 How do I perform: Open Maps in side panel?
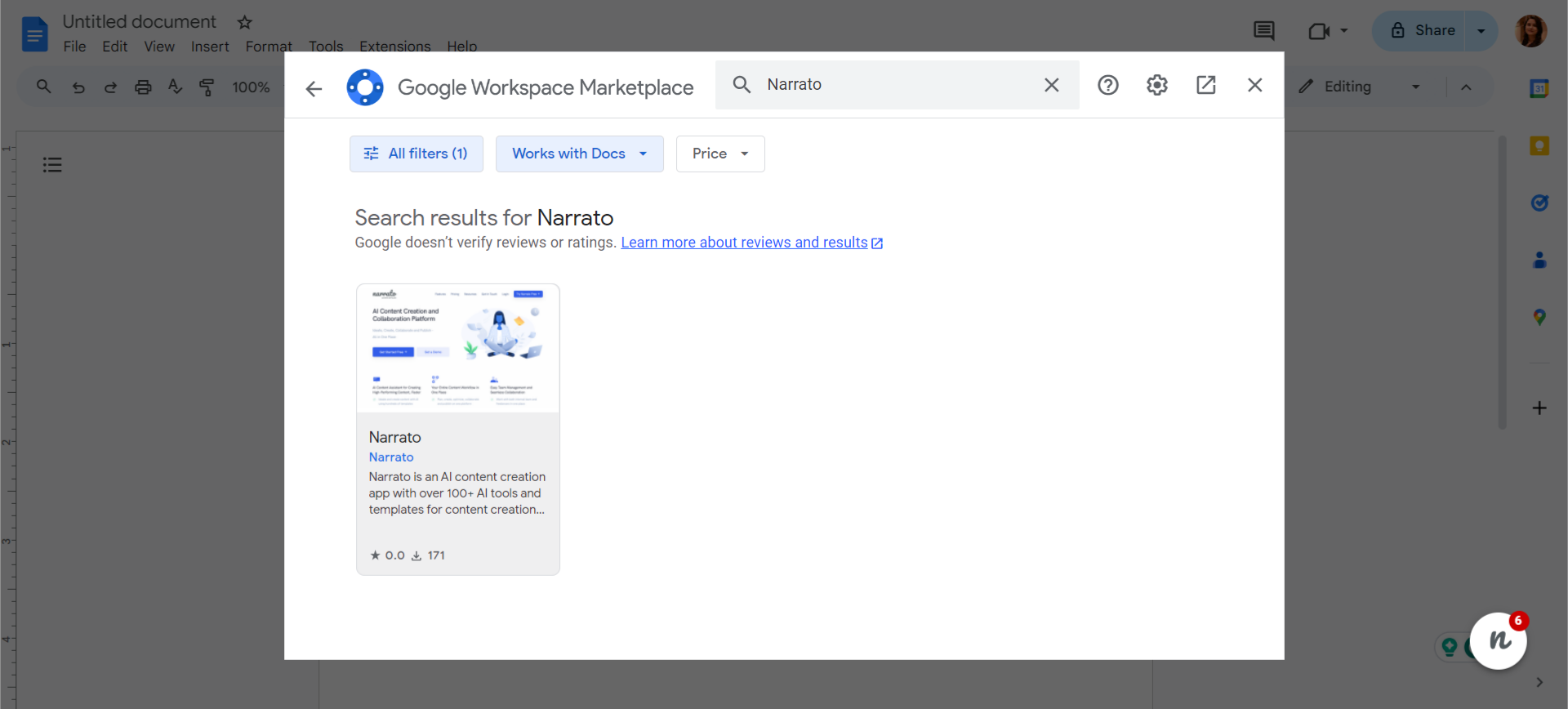point(1539,317)
